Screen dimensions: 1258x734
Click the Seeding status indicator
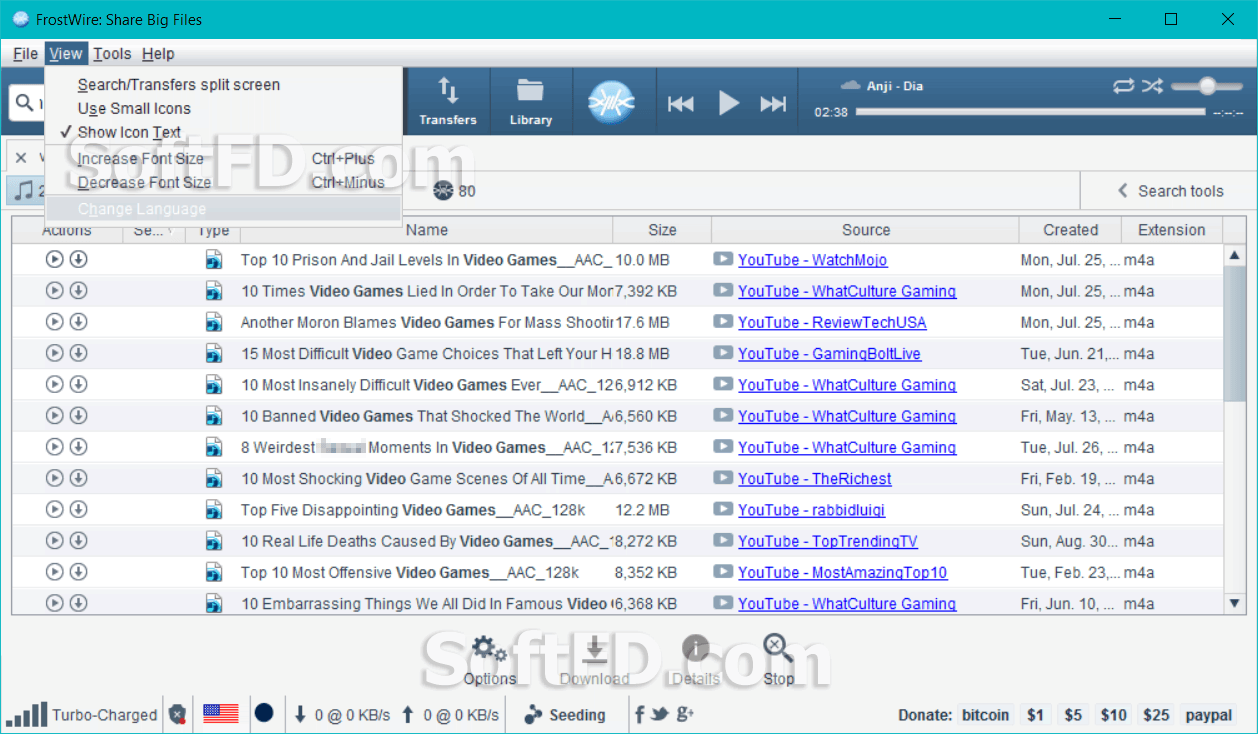[565, 715]
